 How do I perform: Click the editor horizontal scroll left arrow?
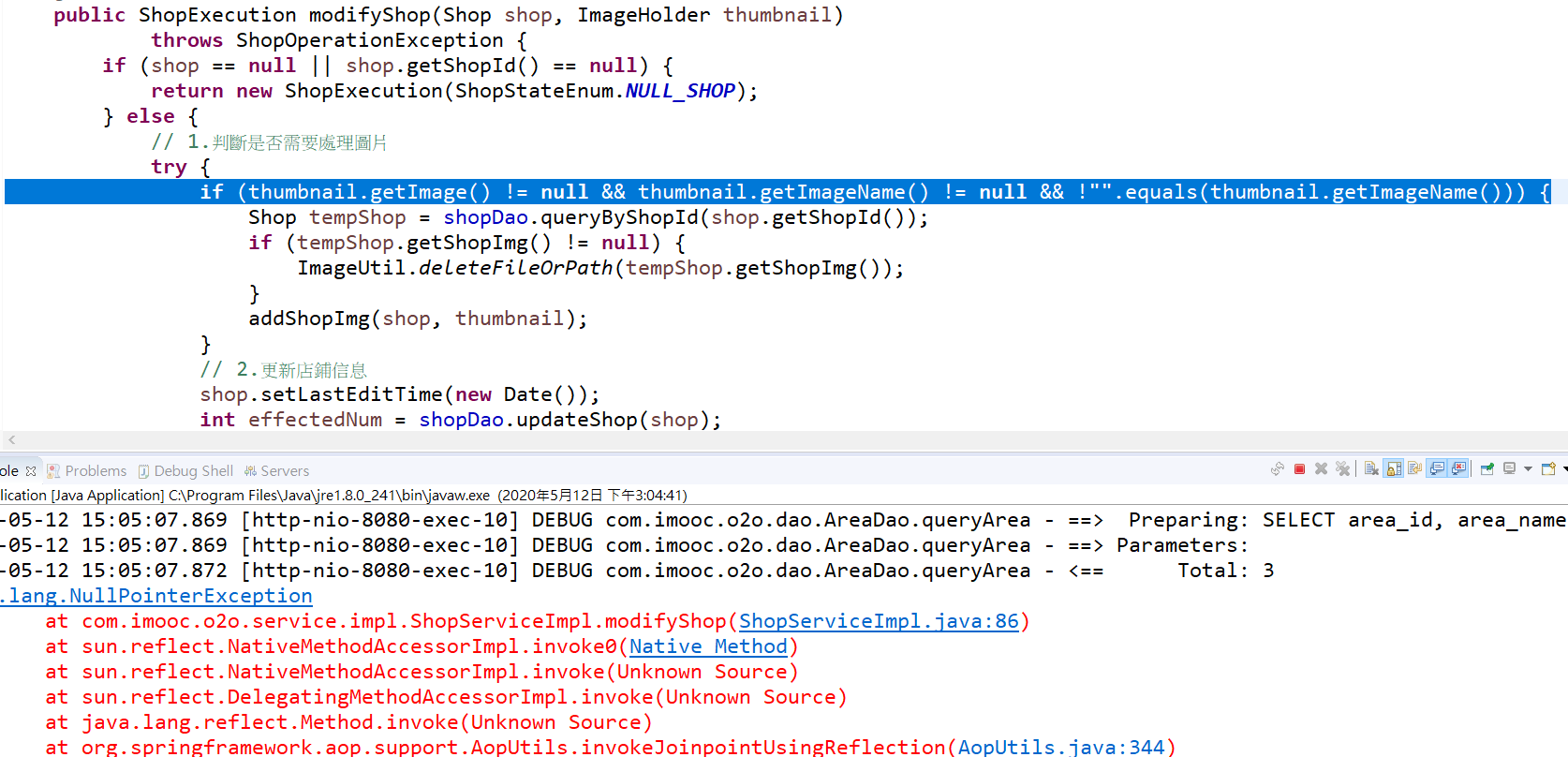[x=11, y=439]
